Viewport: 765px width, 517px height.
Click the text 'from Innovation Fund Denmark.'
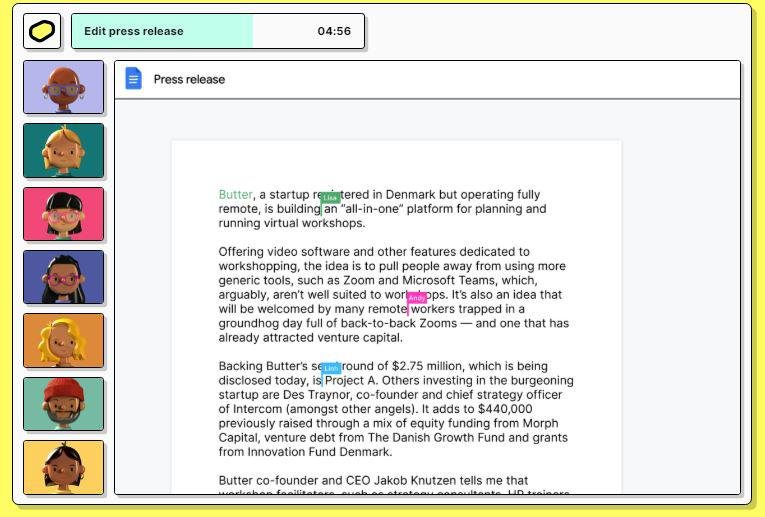coord(305,452)
